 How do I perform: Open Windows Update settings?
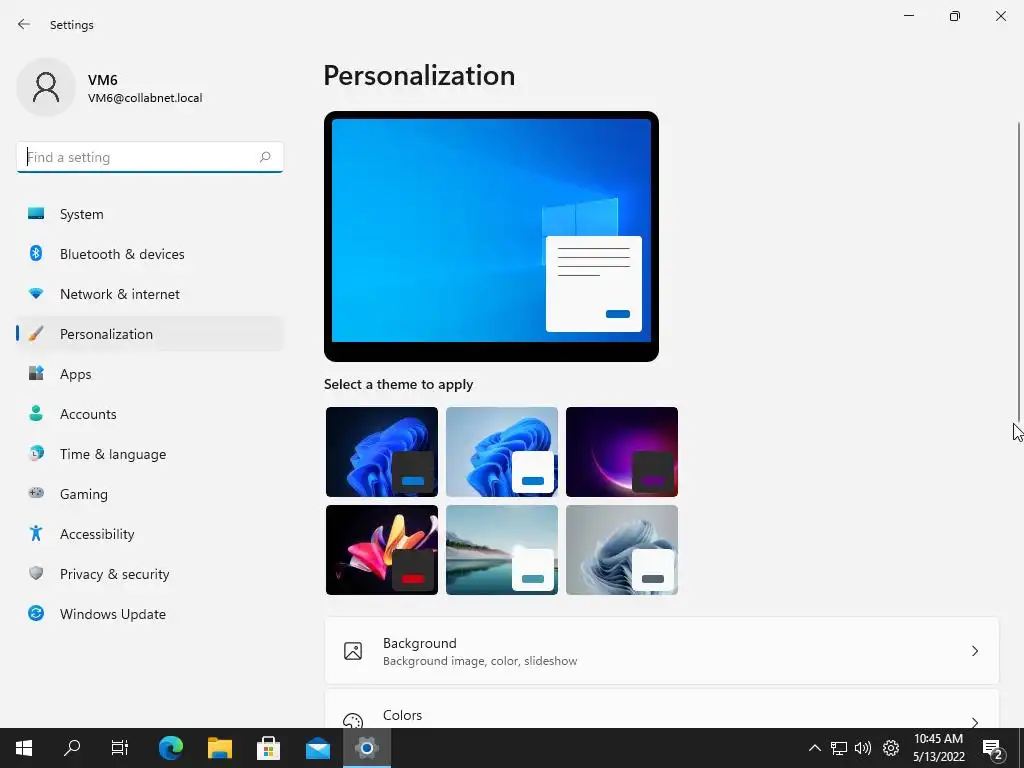[150, 614]
